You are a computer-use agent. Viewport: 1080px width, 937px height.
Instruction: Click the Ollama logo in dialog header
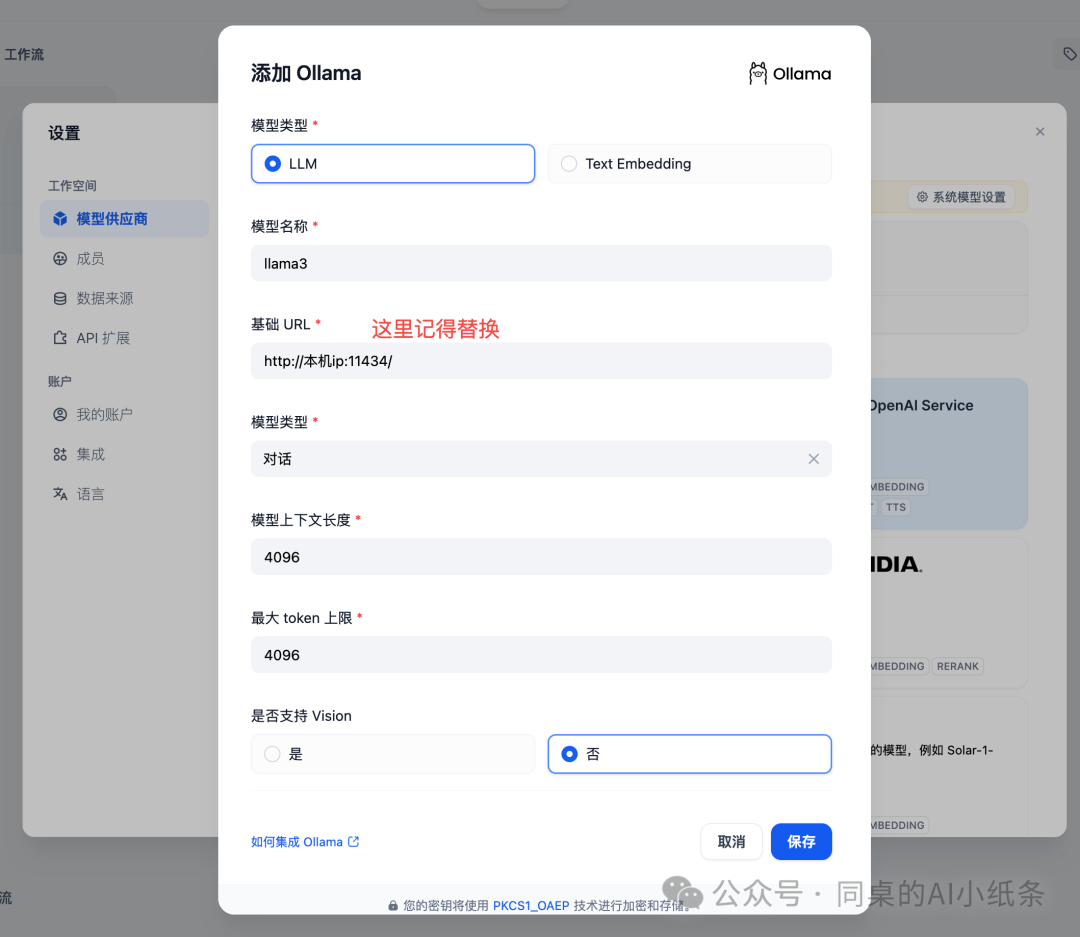[x=789, y=73]
